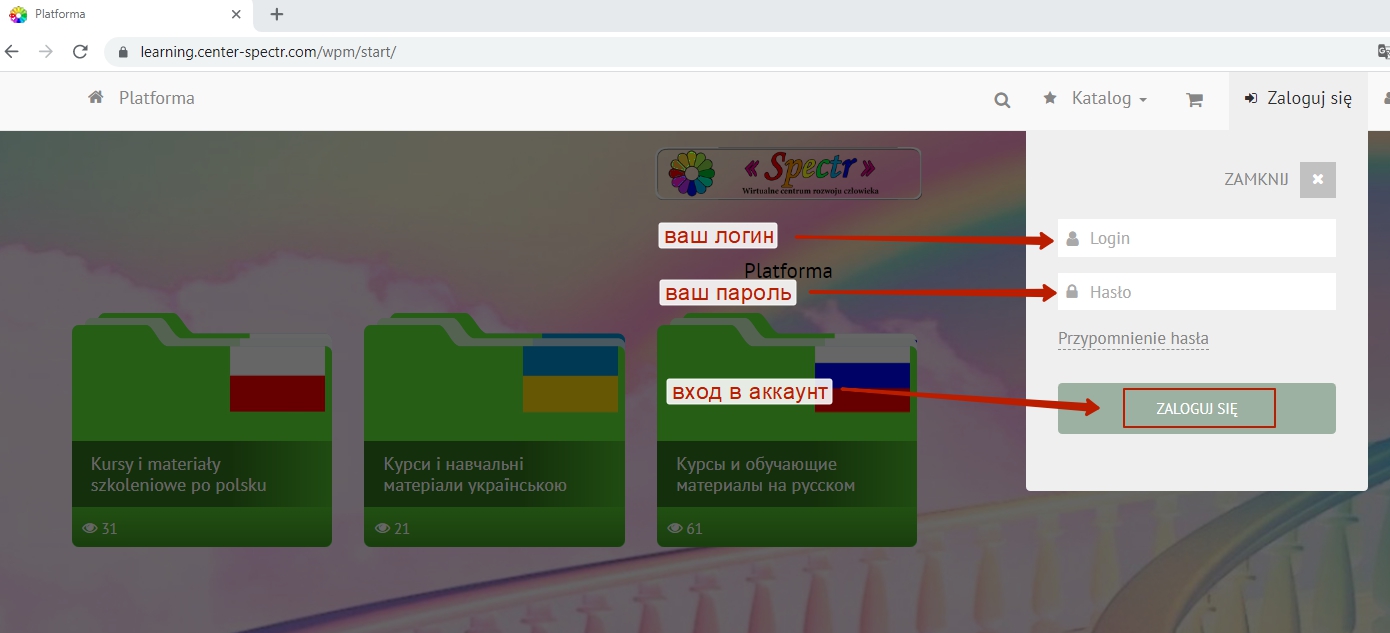Click the partially visible user icon in navbar
Image resolution: width=1390 pixels, height=633 pixels.
point(1386,98)
